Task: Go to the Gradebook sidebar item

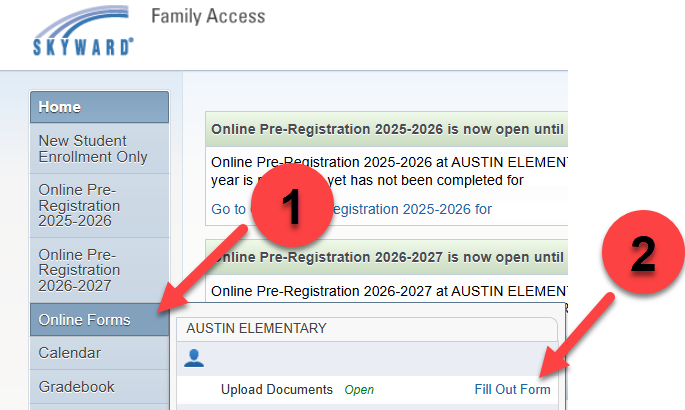Action: point(76,387)
